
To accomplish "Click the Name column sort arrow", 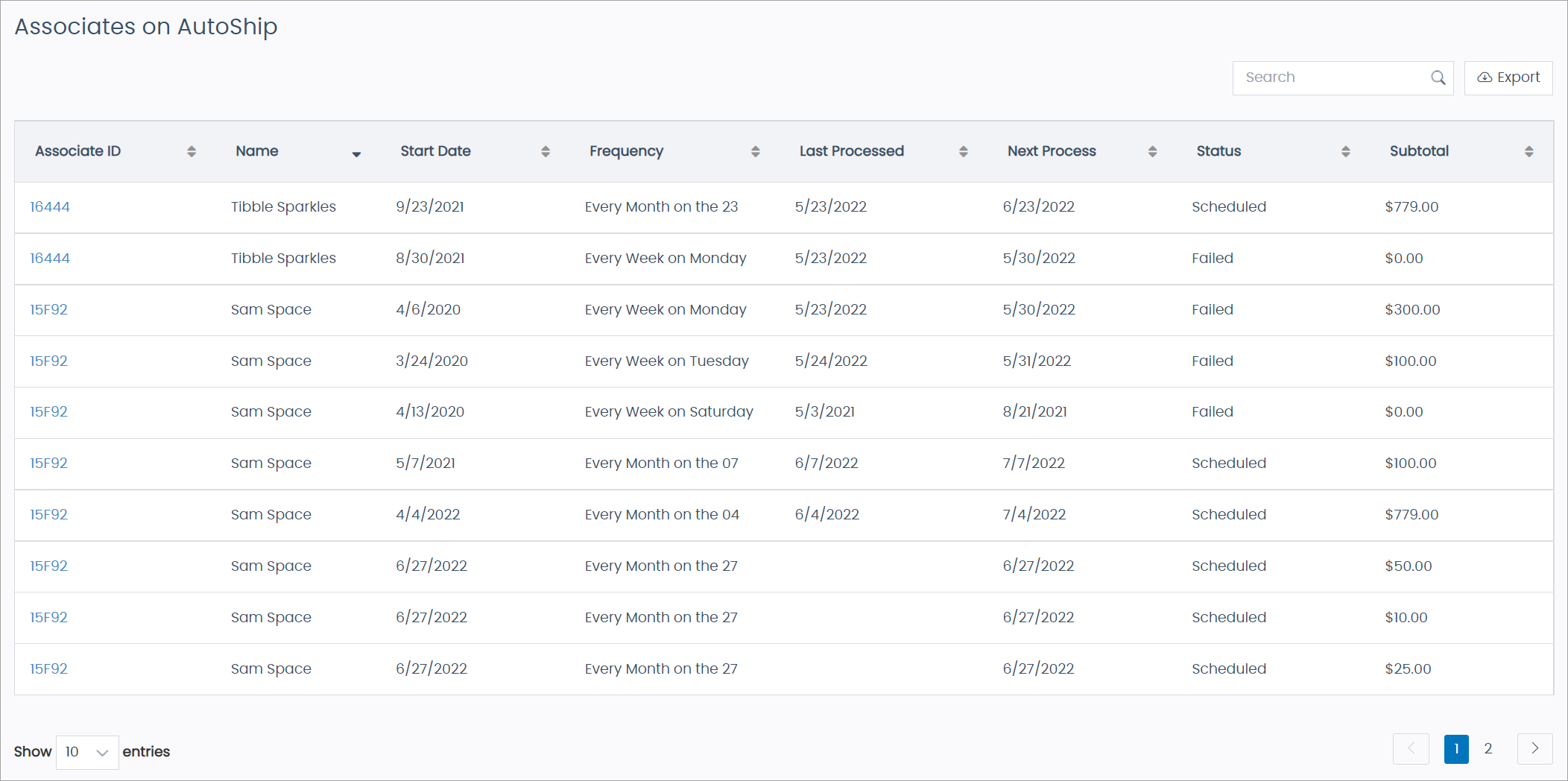I will coord(356,154).
